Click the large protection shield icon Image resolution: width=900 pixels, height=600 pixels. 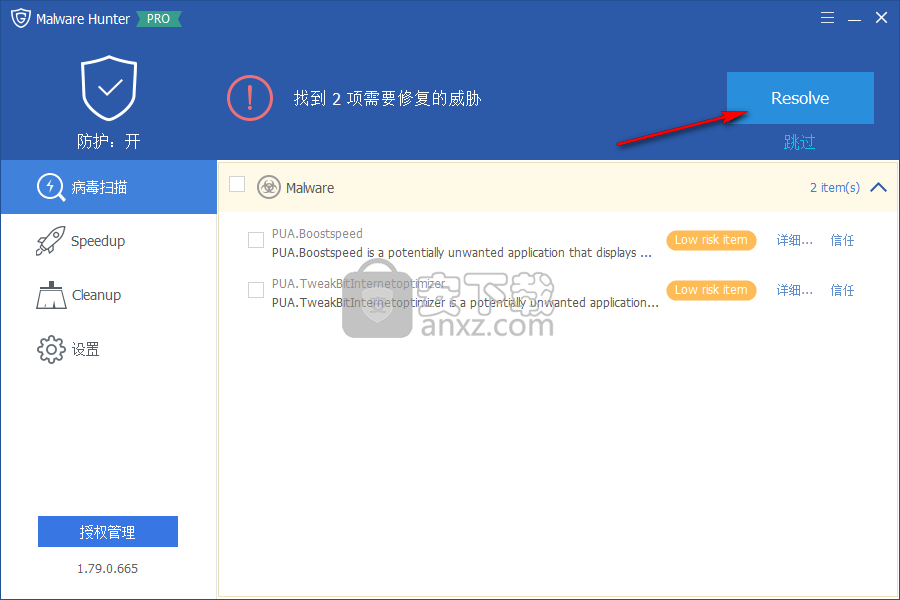[109, 88]
